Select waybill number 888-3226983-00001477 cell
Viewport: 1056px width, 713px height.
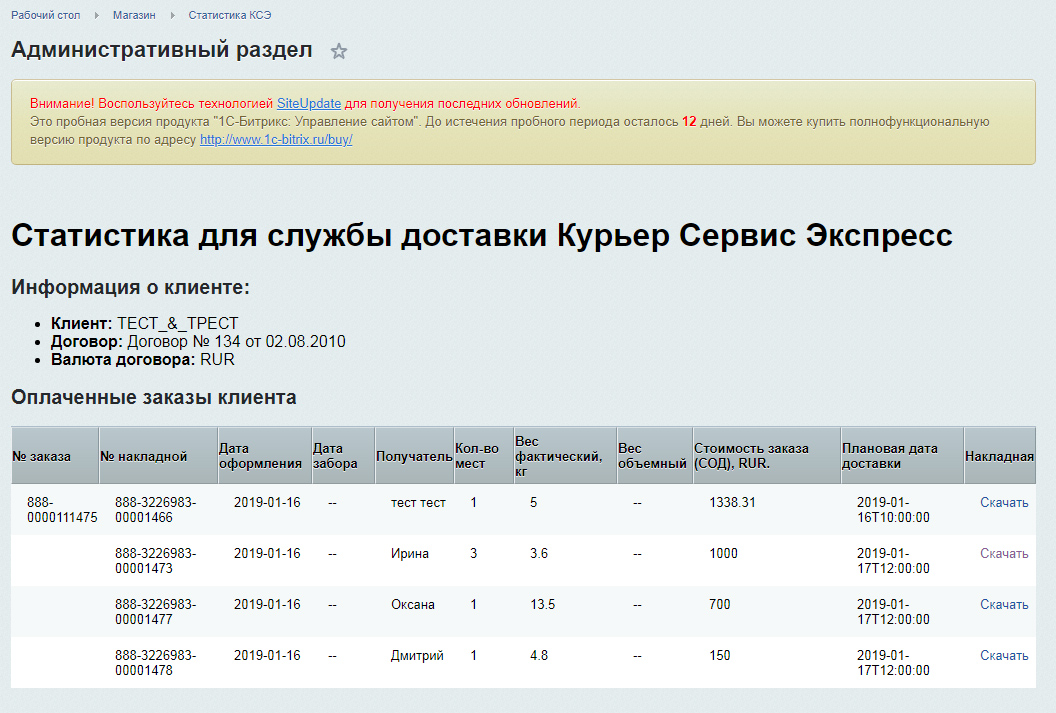(x=156, y=612)
